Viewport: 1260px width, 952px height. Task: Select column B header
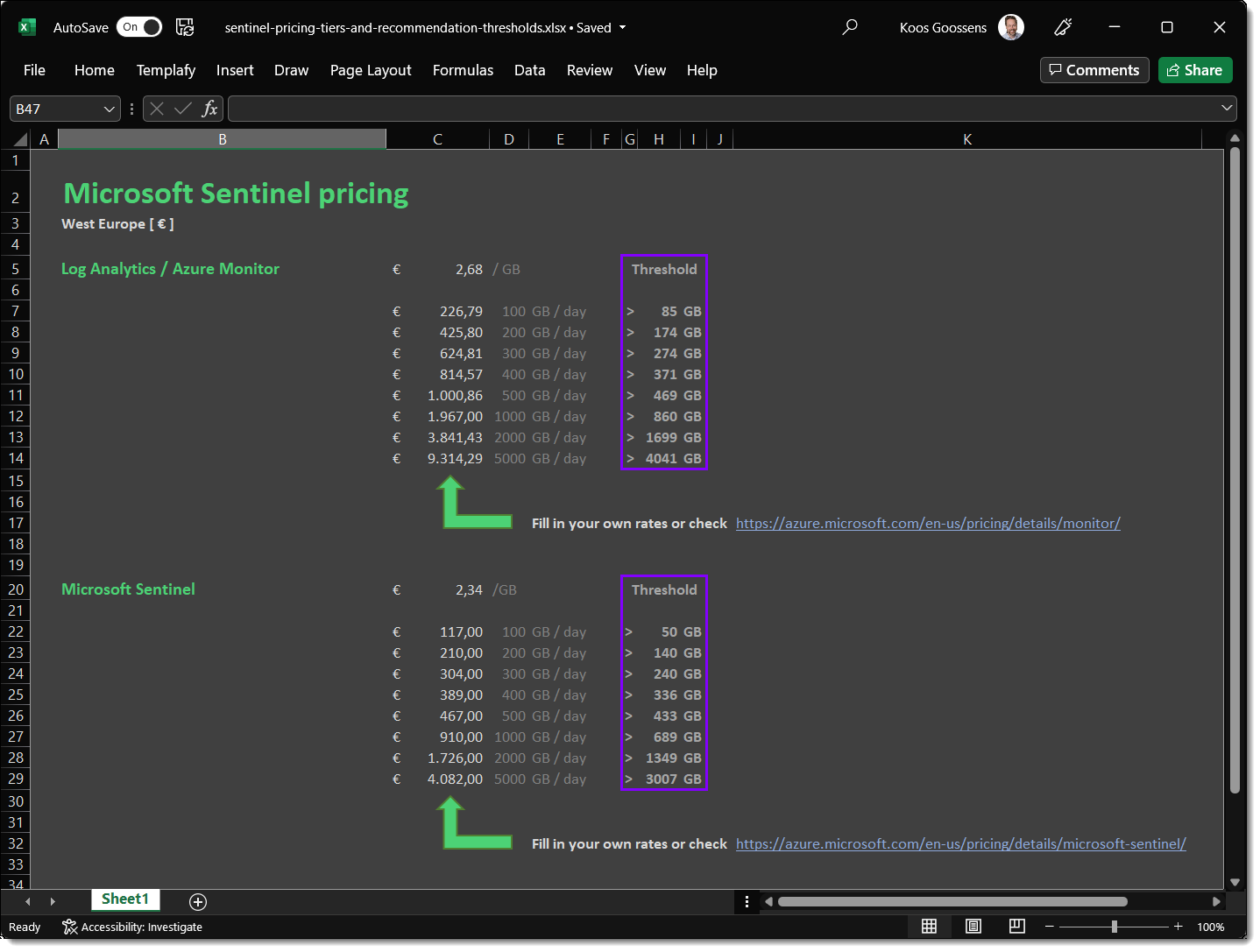(223, 139)
